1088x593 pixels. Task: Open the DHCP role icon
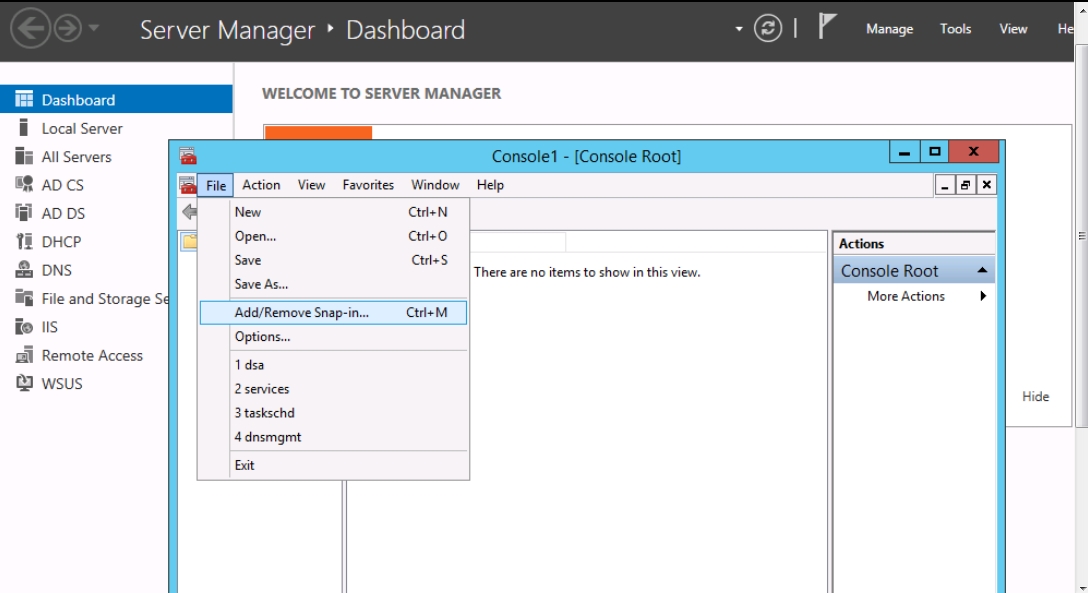tap(24, 241)
